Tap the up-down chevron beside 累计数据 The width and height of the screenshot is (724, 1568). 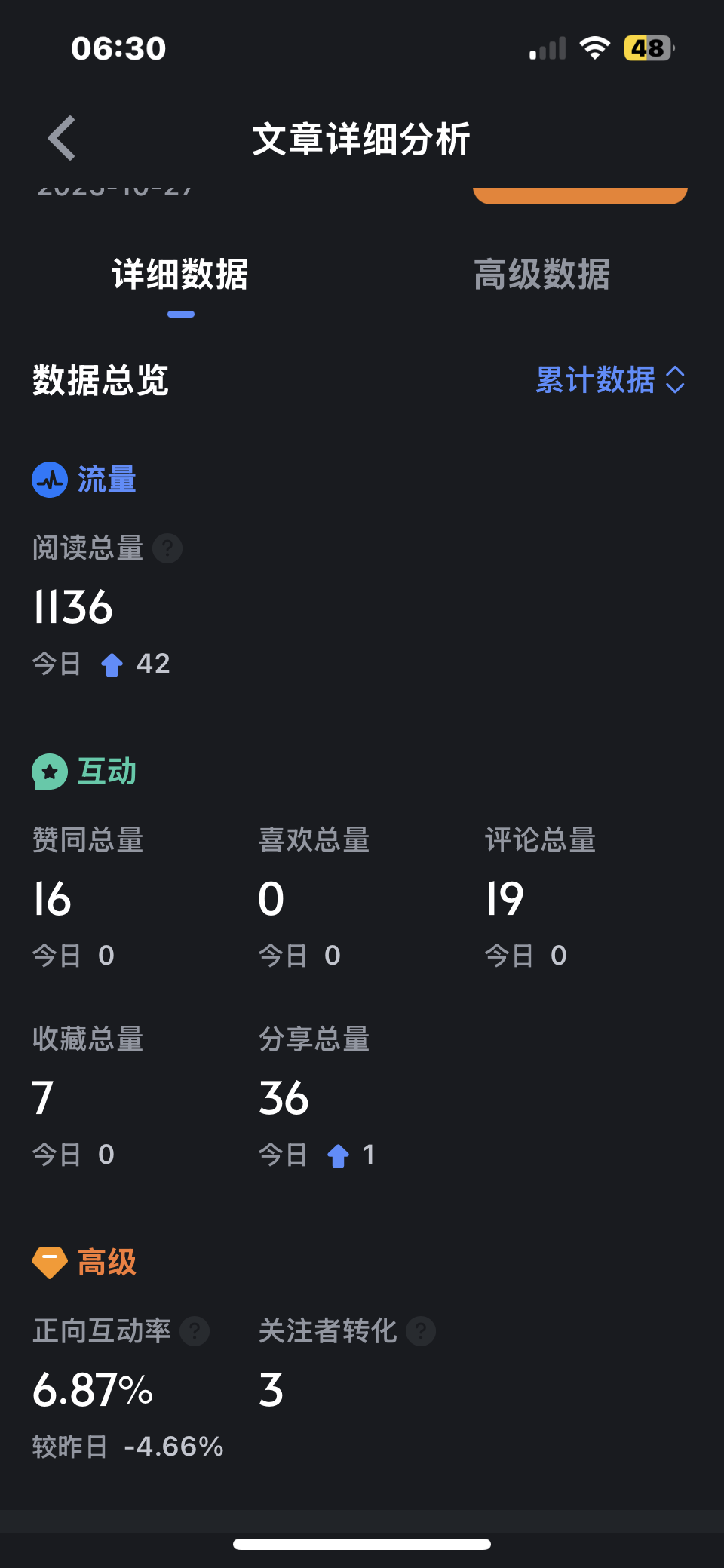click(x=675, y=380)
